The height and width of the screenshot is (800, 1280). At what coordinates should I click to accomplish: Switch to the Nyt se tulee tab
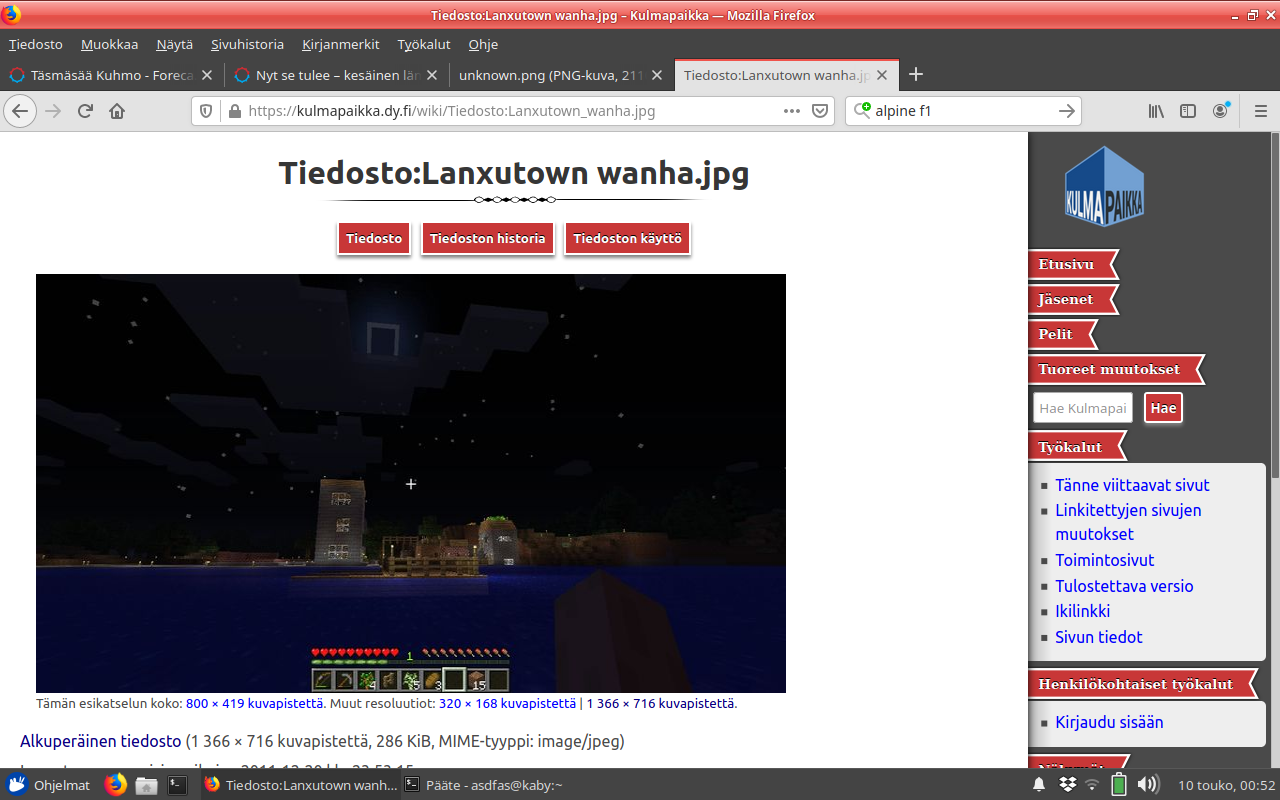tap(336, 75)
